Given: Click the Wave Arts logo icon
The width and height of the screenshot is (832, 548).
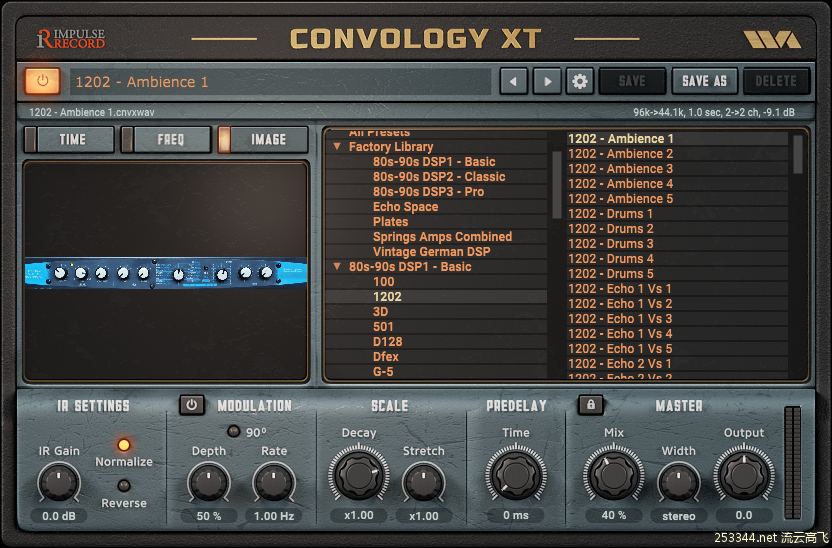Looking at the screenshot, I should (772, 39).
